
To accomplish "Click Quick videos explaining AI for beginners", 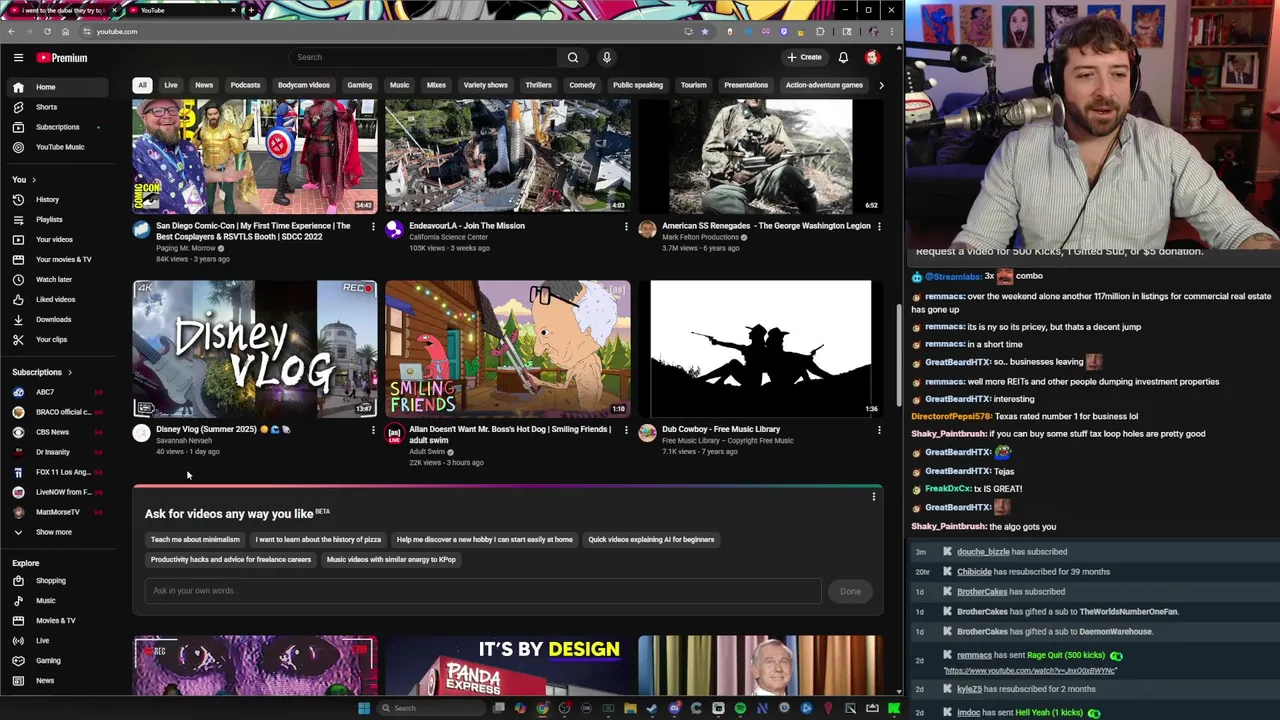I will (651, 540).
